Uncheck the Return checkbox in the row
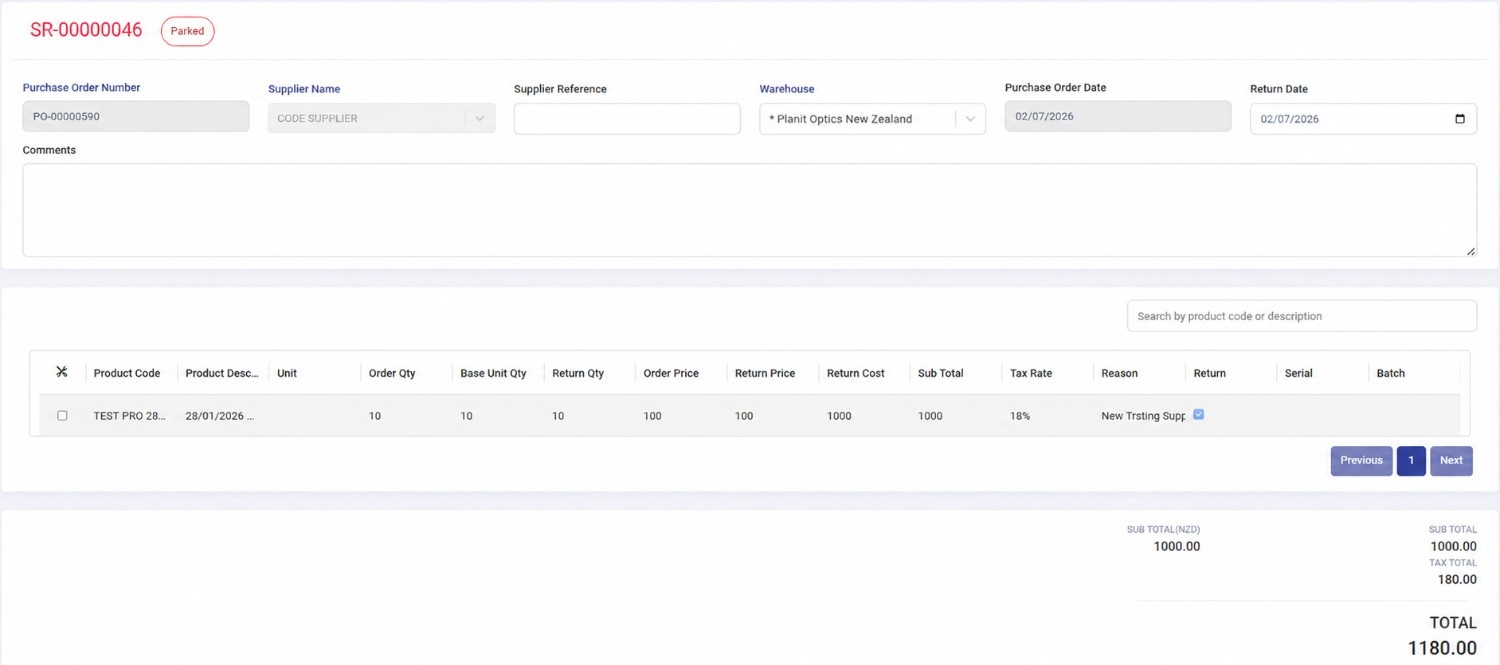This screenshot has height=665, width=1500. pyautogui.click(x=1199, y=415)
